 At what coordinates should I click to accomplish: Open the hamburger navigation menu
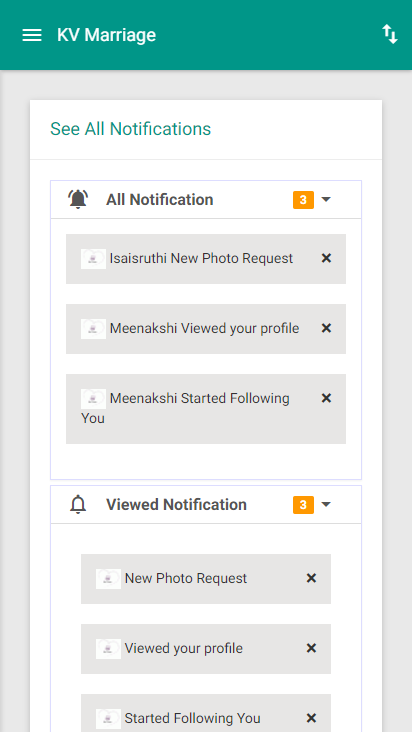click(32, 35)
